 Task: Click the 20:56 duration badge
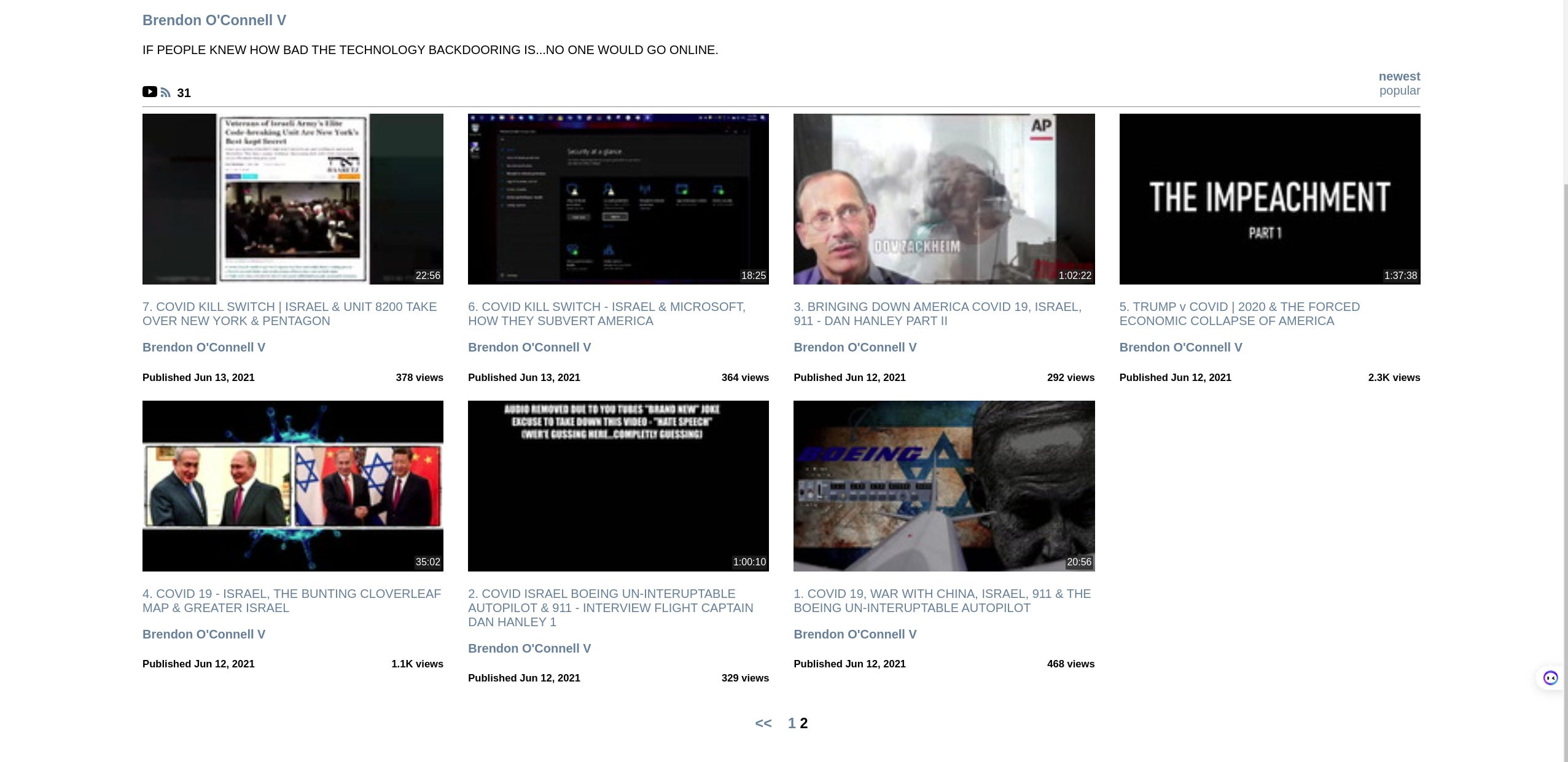pos(1079,562)
